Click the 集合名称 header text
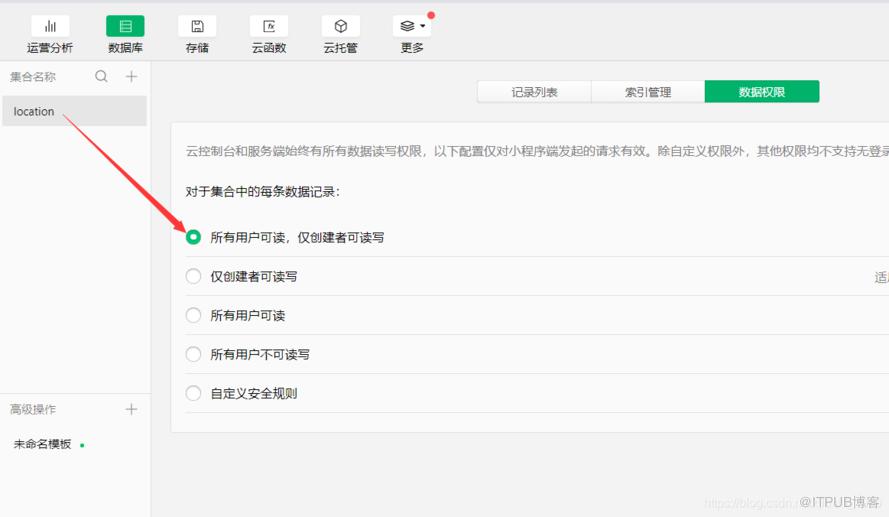The image size is (889, 517). 33,77
